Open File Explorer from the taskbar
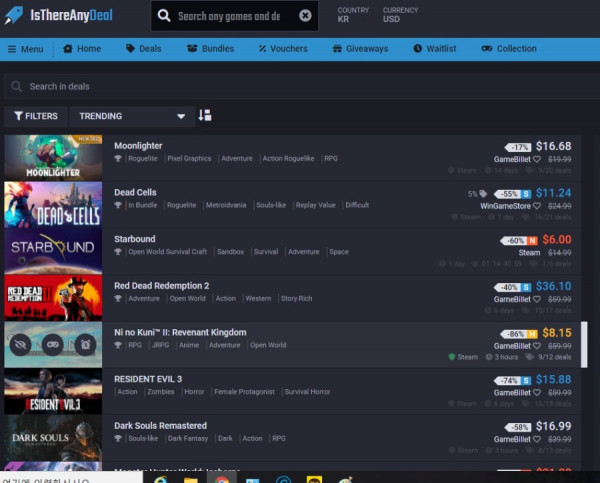The image size is (600, 483). pos(191,479)
